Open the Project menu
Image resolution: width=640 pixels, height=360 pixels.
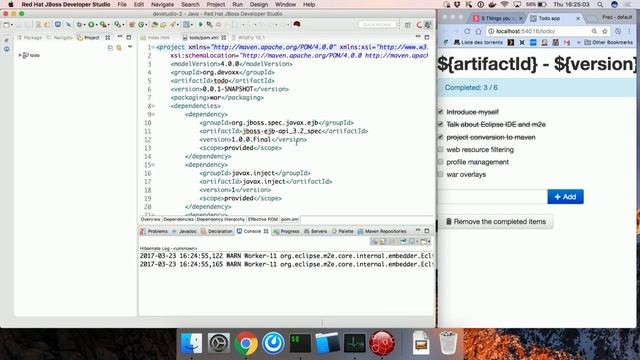(216, 4)
